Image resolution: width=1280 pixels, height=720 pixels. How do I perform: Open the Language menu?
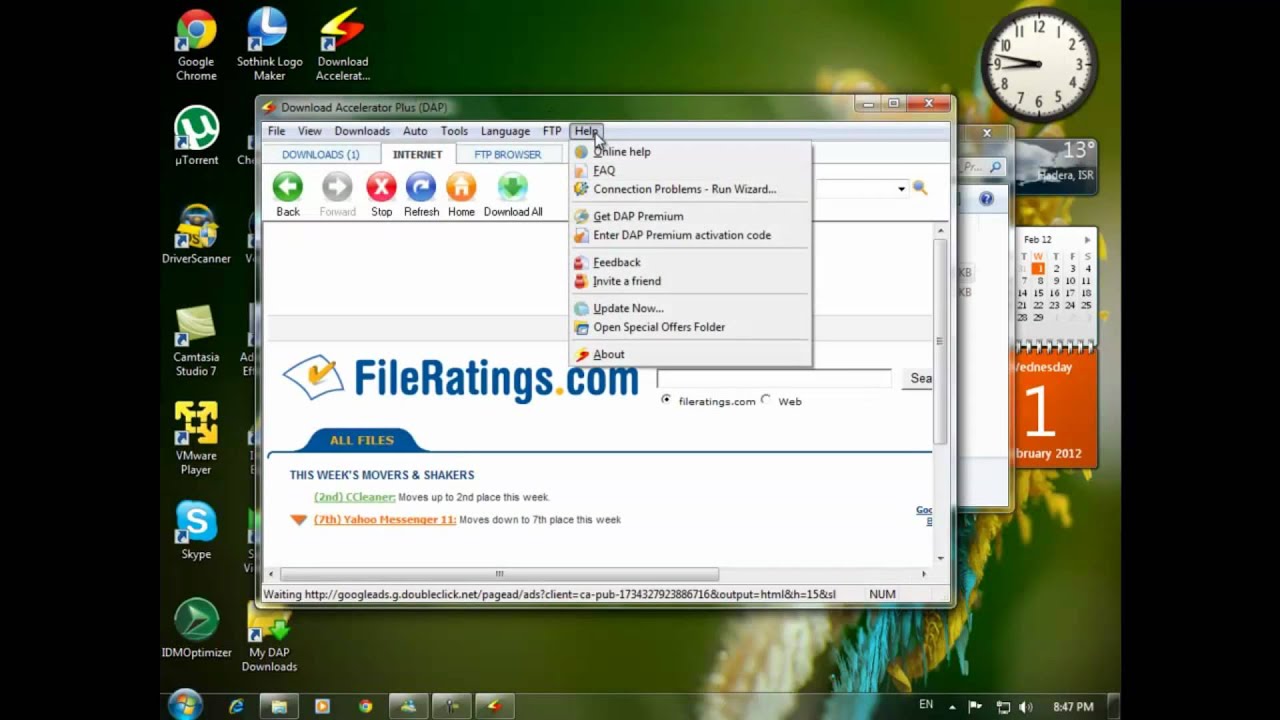click(505, 131)
